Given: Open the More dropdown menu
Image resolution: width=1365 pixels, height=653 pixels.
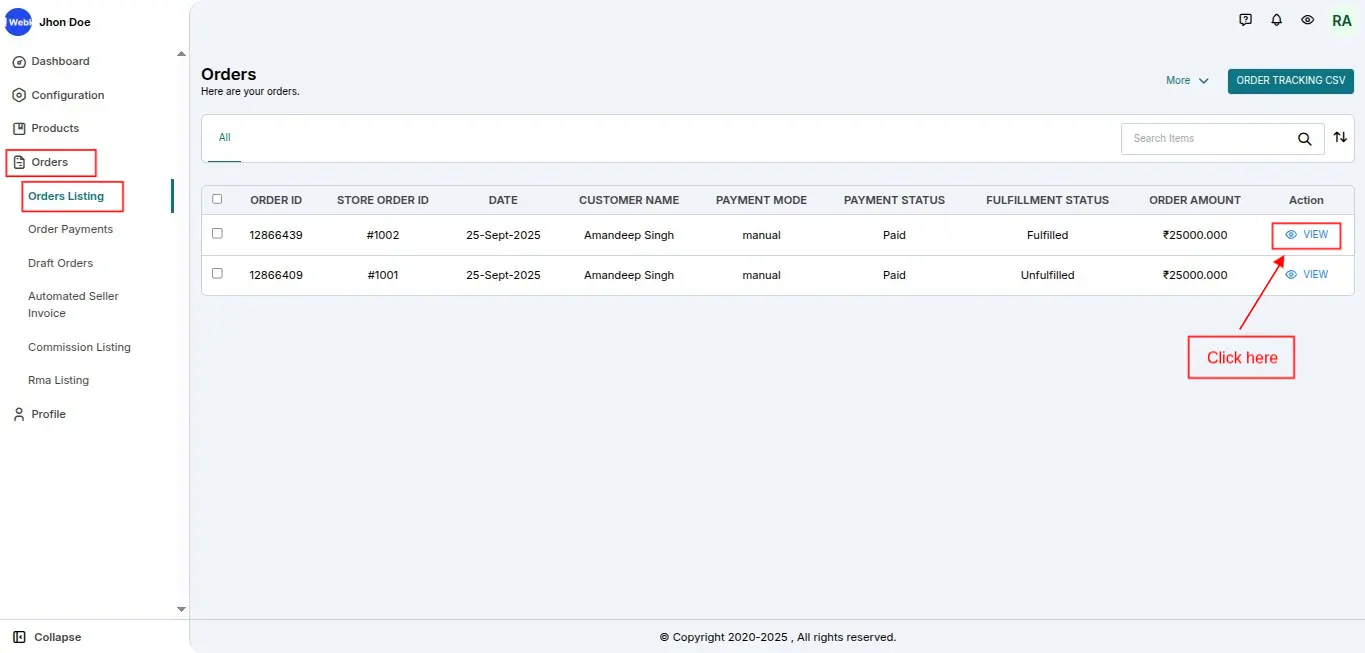Looking at the screenshot, I should pyautogui.click(x=1186, y=81).
